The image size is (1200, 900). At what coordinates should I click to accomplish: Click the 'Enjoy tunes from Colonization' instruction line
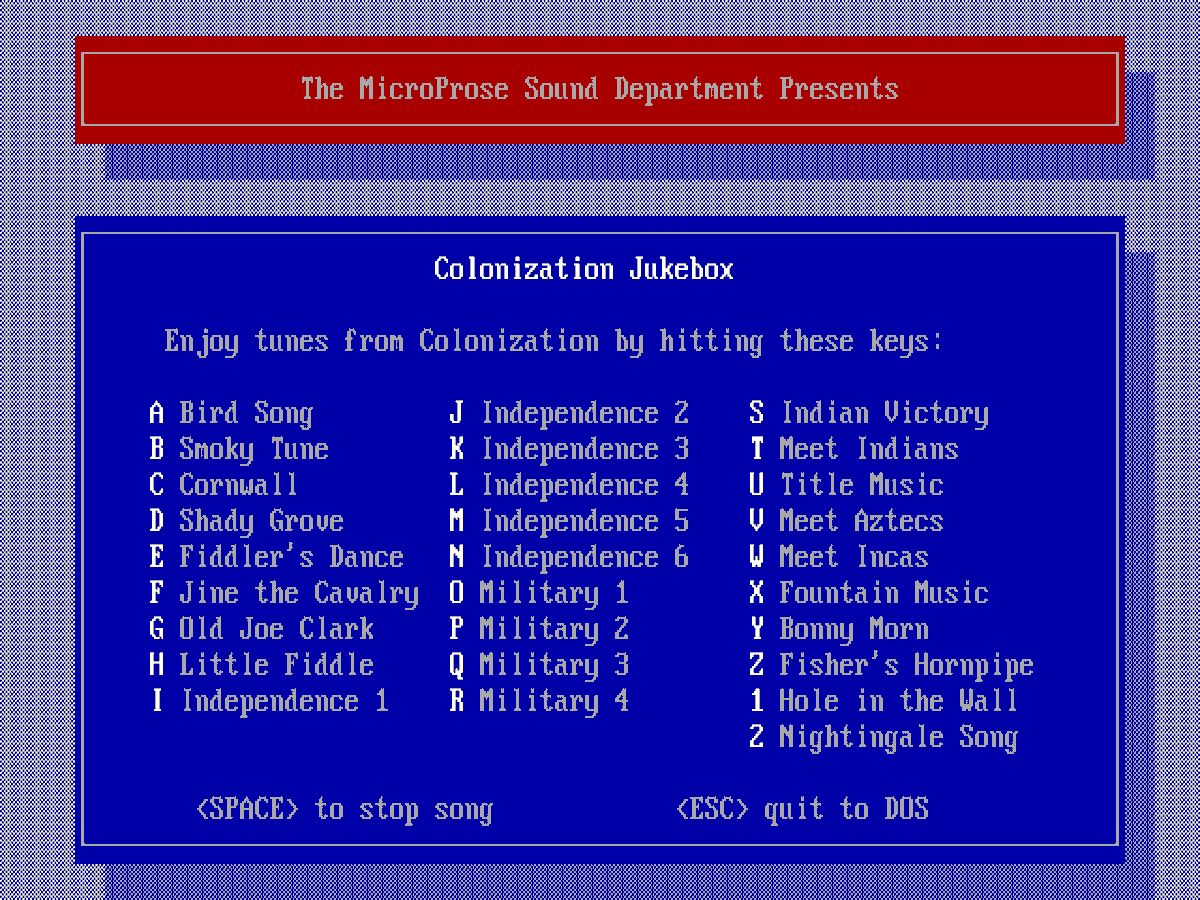(554, 341)
